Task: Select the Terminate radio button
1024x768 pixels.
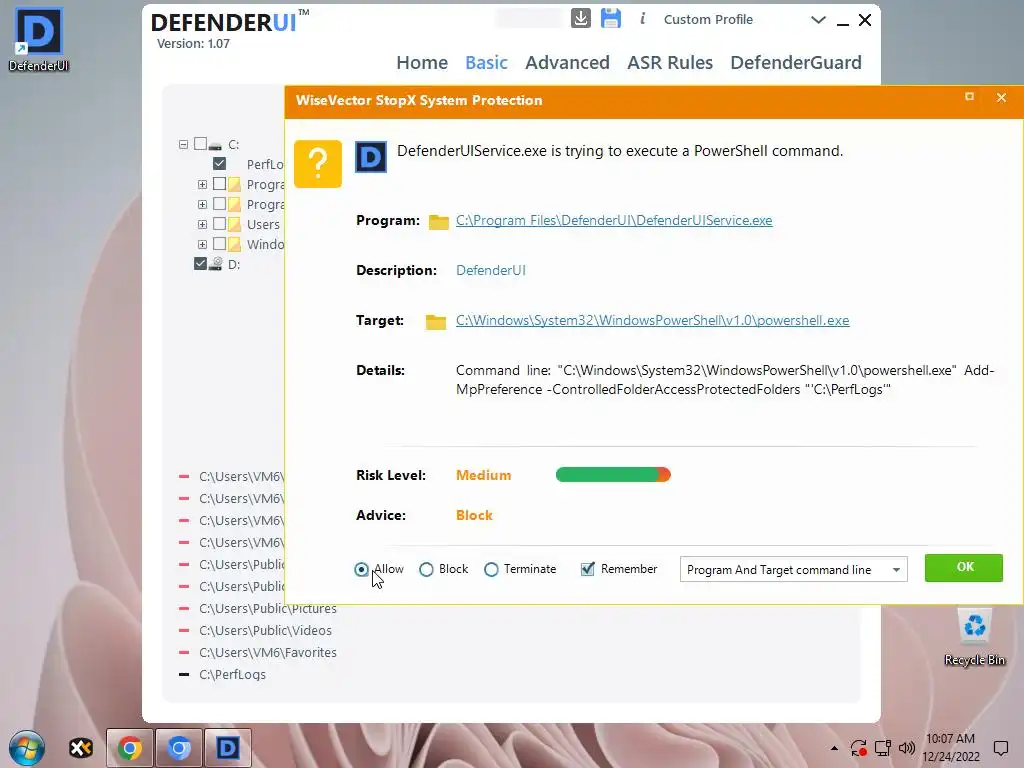Action: tap(491, 569)
